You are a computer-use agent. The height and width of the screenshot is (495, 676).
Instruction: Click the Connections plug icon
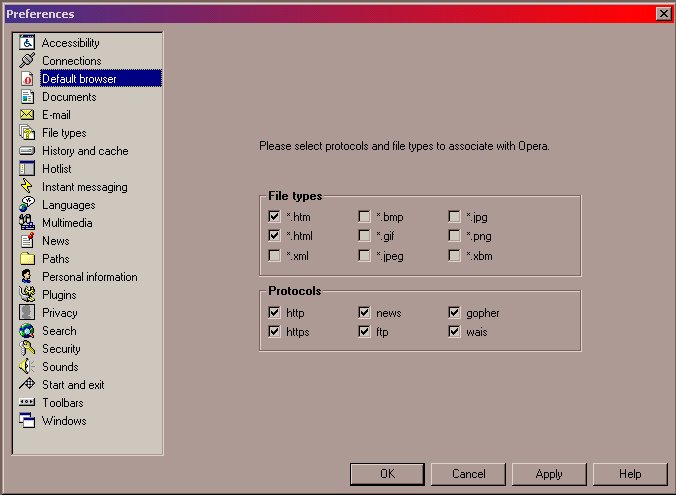(27, 60)
